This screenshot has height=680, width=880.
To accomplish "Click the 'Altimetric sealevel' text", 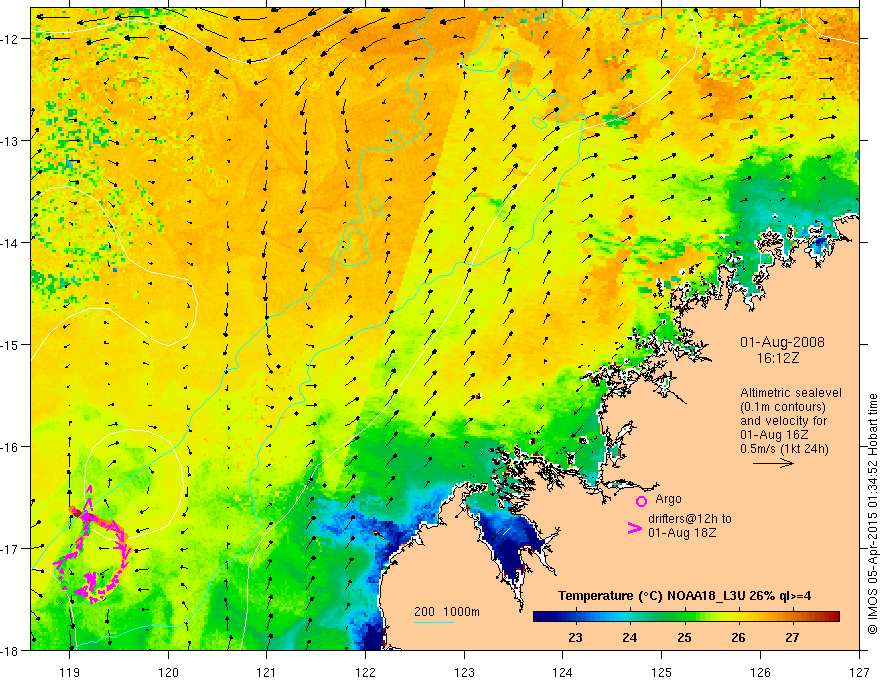I will click(x=791, y=393).
